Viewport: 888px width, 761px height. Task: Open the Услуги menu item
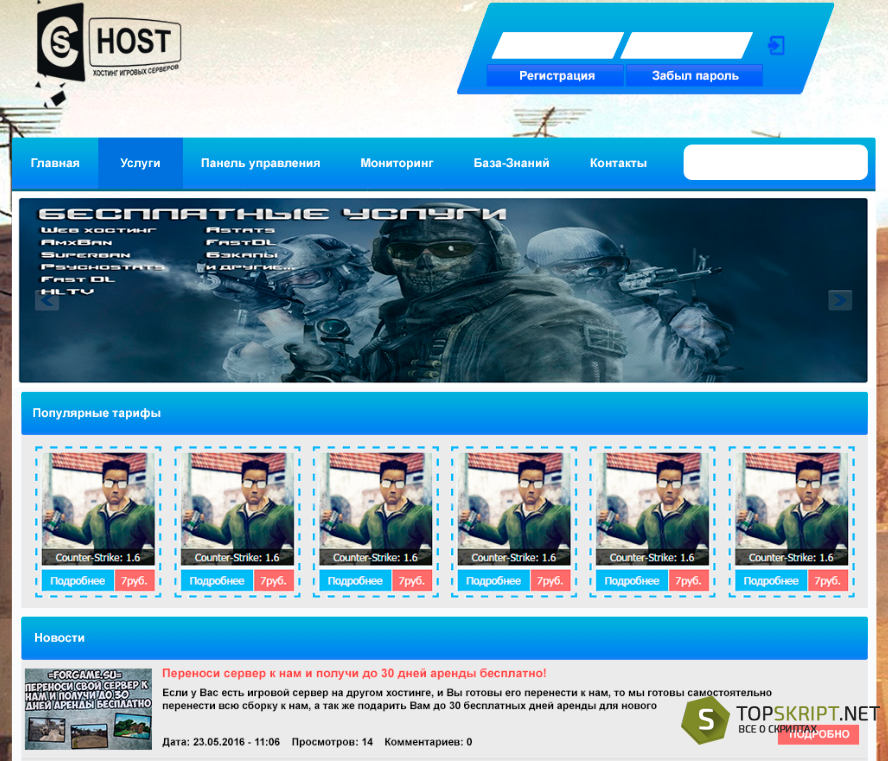[x=140, y=163]
